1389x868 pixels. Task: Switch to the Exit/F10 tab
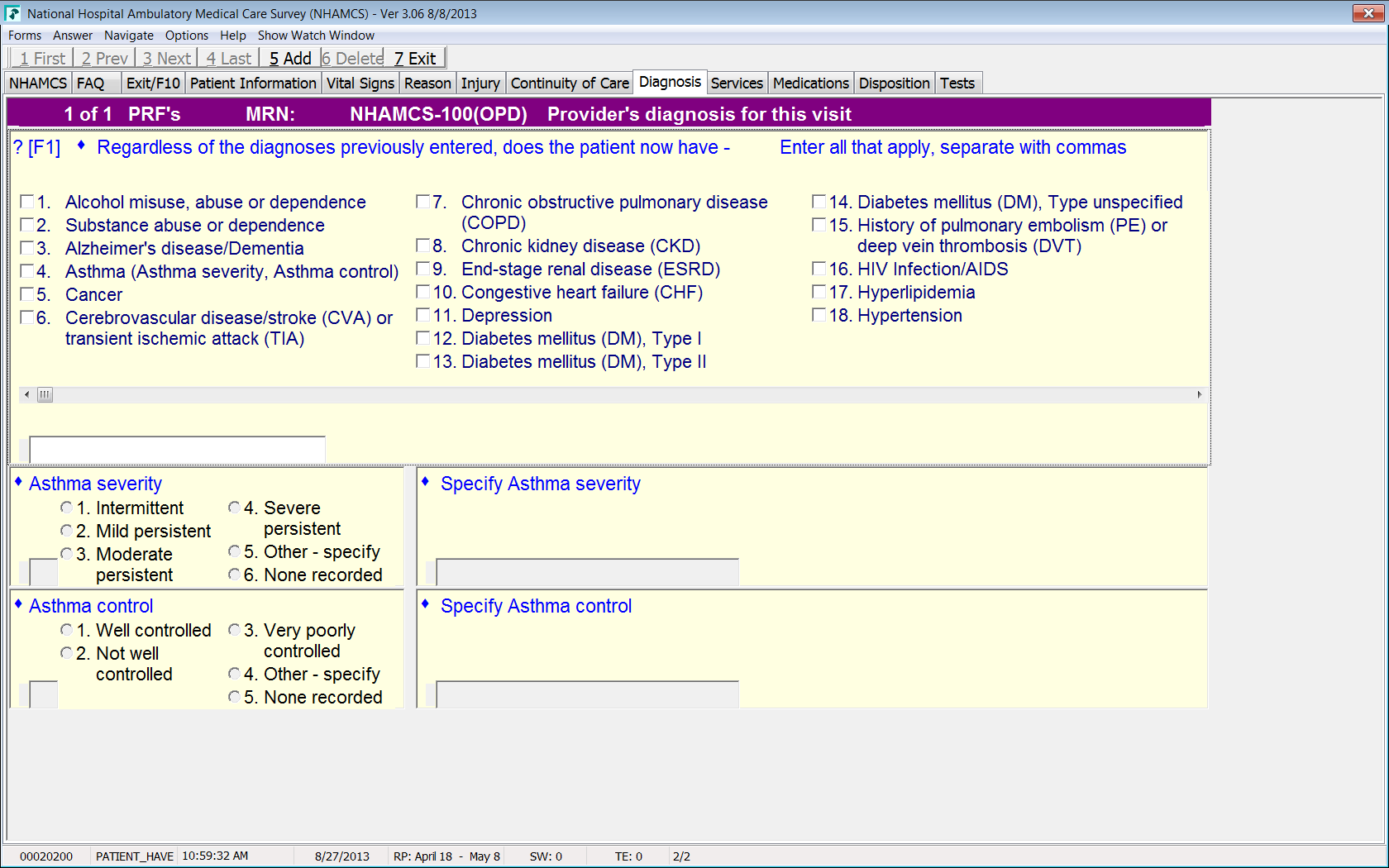tap(153, 83)
